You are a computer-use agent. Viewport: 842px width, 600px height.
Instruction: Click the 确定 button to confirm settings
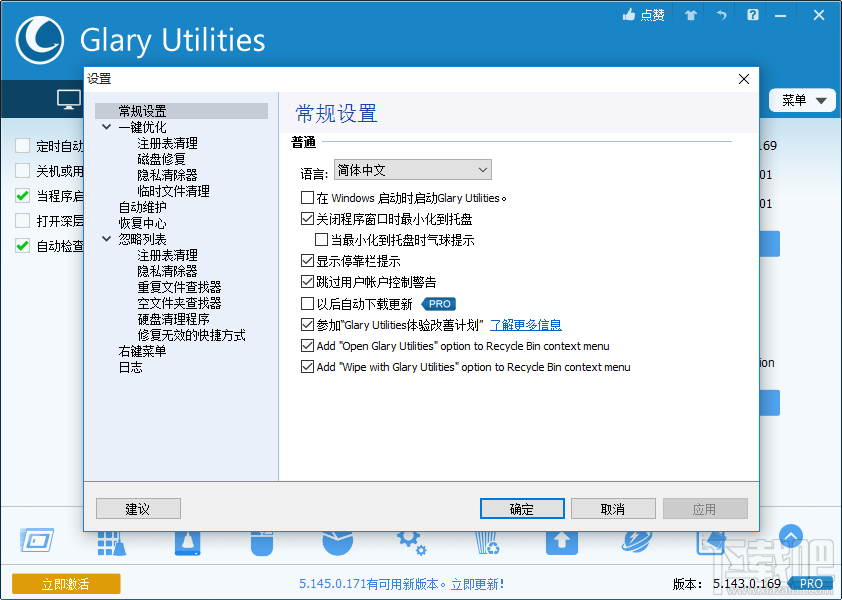(522, 508)
